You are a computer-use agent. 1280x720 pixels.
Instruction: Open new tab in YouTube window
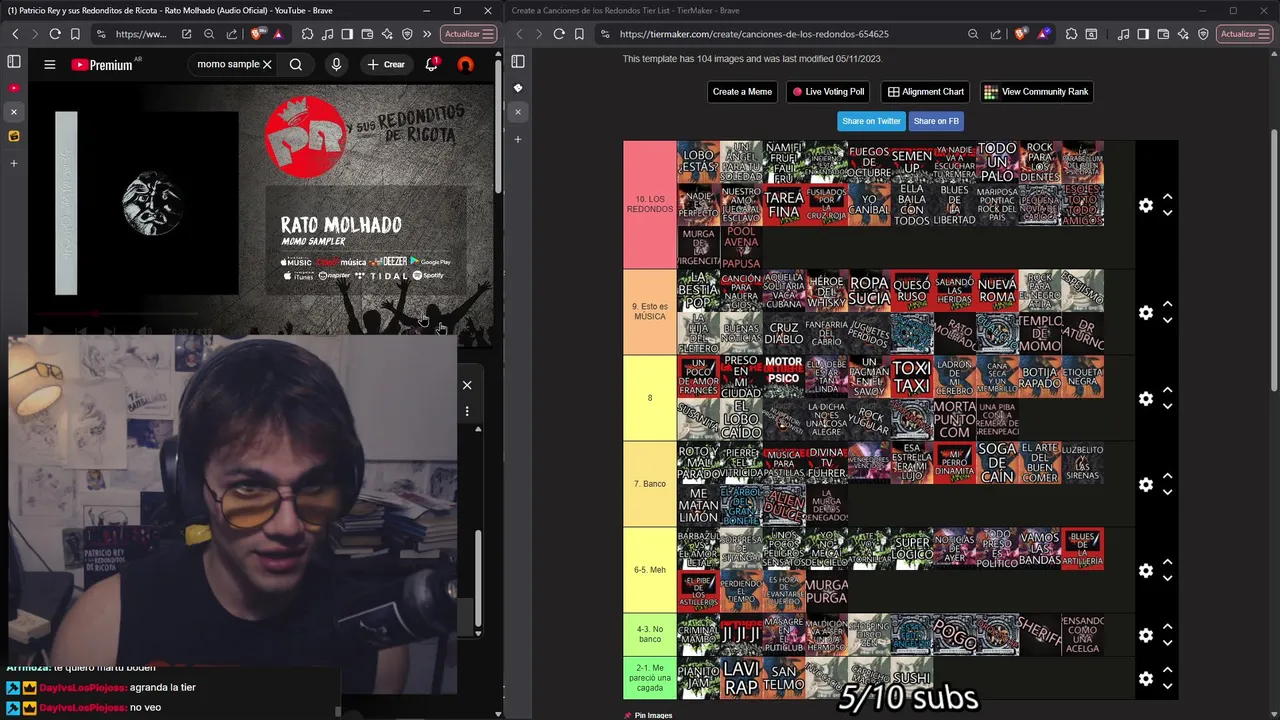click(x=14, y=162)
